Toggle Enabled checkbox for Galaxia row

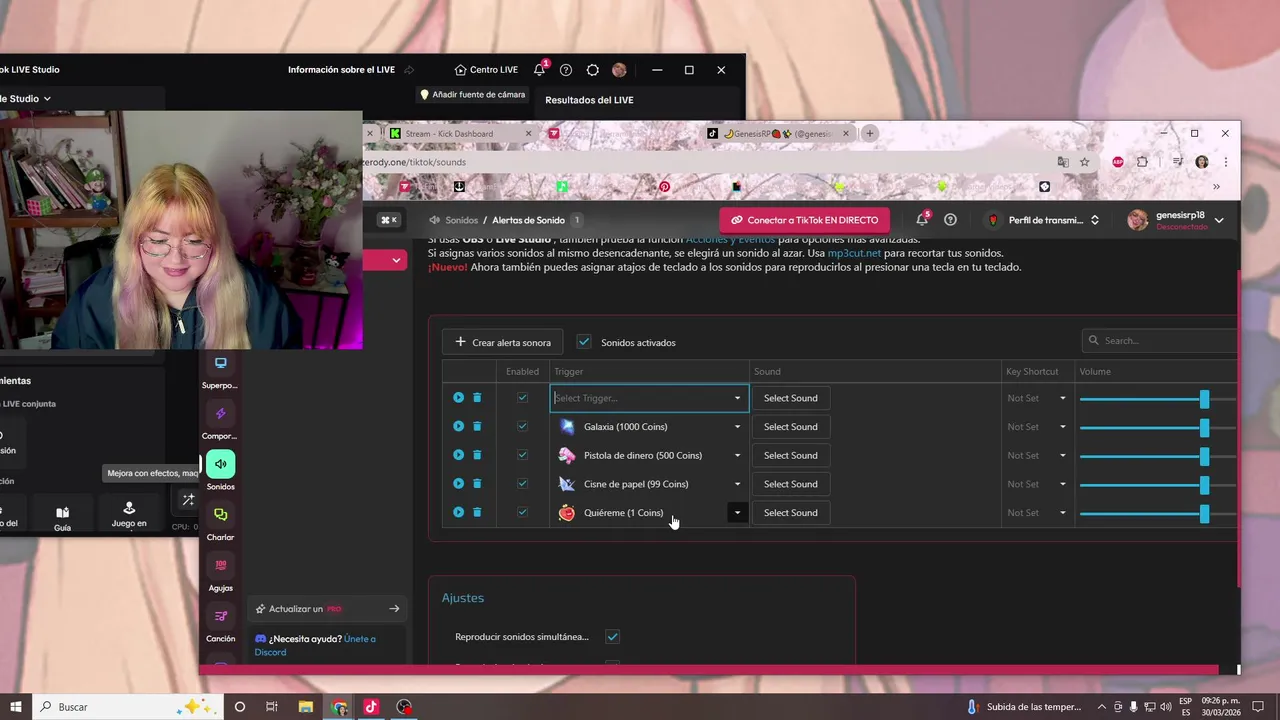[522, 426]
